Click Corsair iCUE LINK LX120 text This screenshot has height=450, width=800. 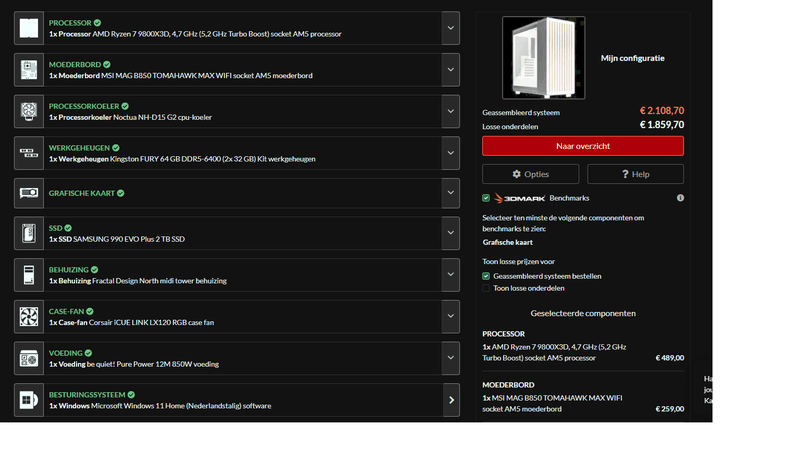click(x=152, y=322)
